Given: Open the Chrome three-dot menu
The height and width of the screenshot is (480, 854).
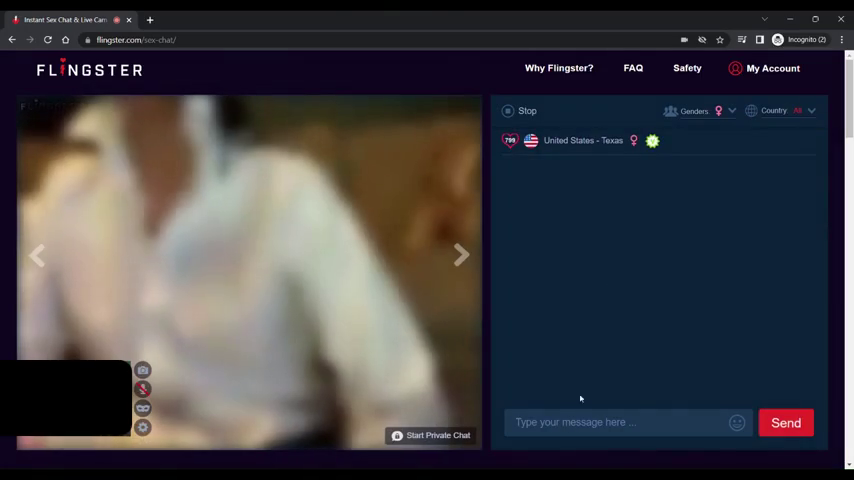Looking at the screenshot, I should tap(841, 40).
